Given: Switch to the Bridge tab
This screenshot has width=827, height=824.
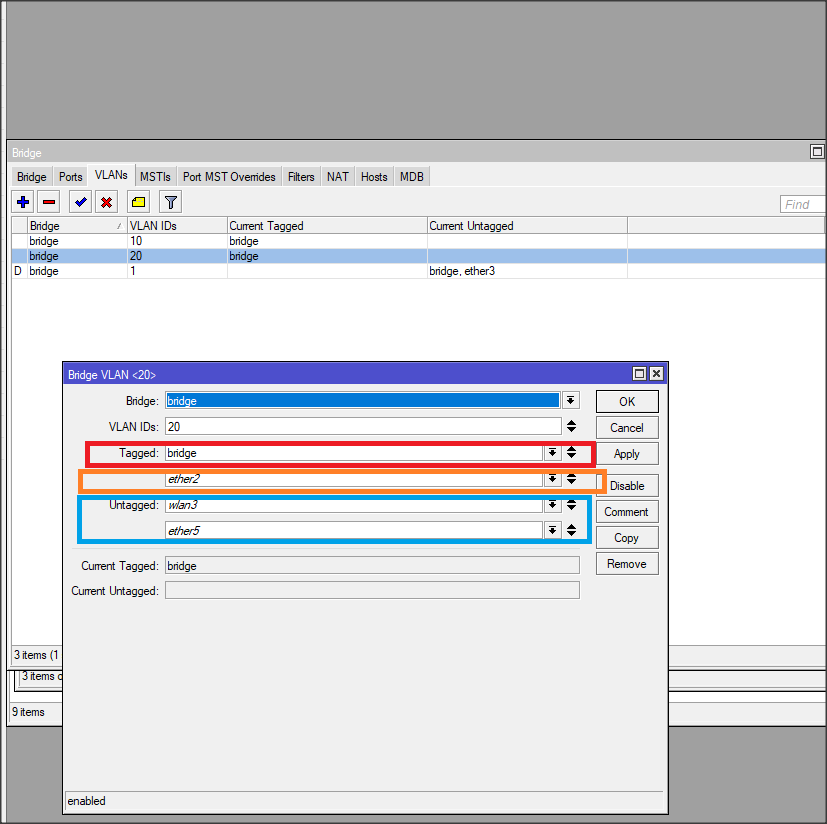Looking at the screenshot, I should pyautogui.click(x=32, y=177).
